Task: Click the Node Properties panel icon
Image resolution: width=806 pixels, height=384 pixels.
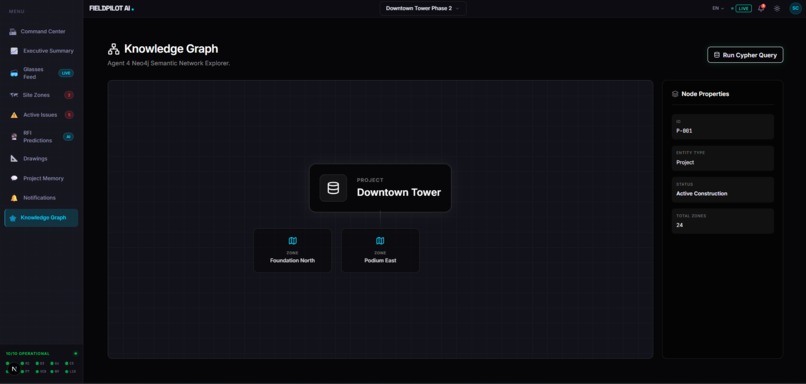Action: (x=675, y=94)
